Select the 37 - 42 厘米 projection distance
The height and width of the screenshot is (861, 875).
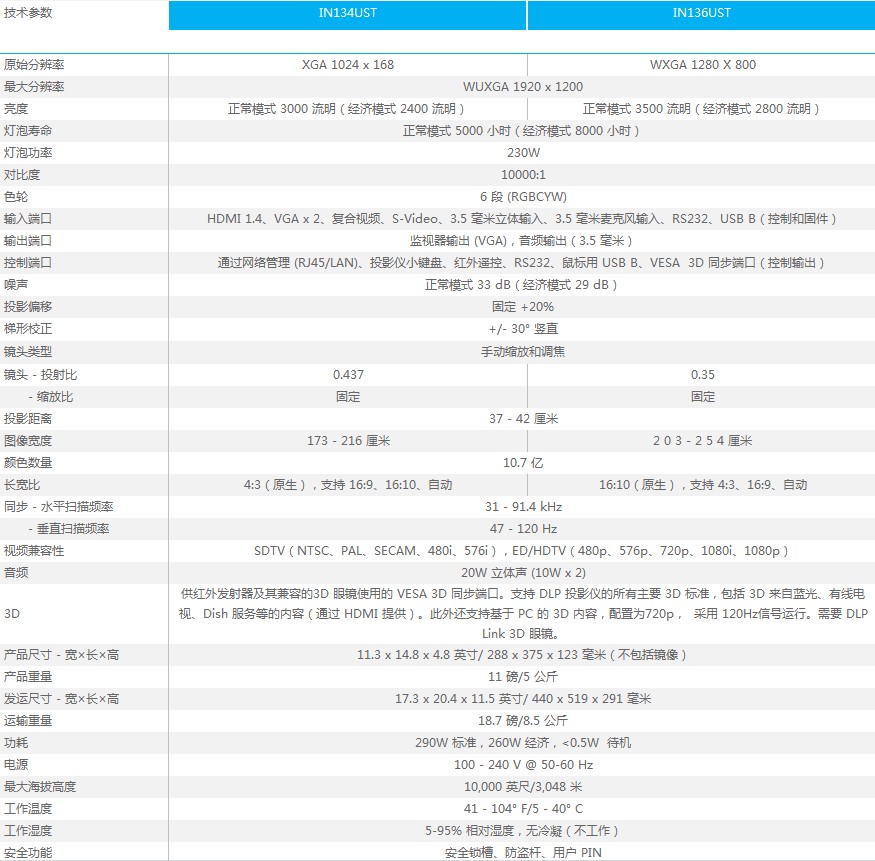tap(523, 419)
